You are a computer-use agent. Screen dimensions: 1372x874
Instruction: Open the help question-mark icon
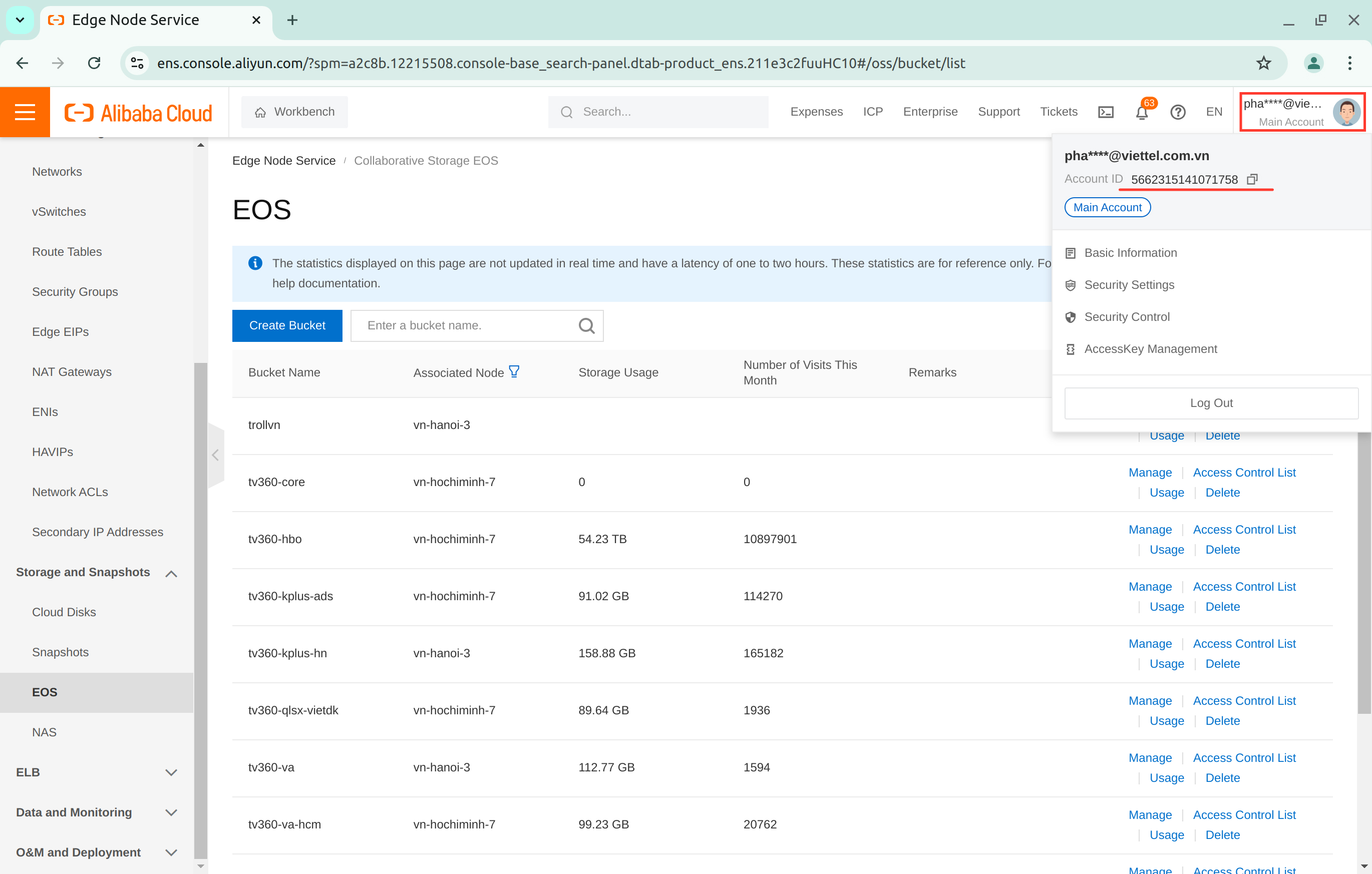[x=1178, y=112]
